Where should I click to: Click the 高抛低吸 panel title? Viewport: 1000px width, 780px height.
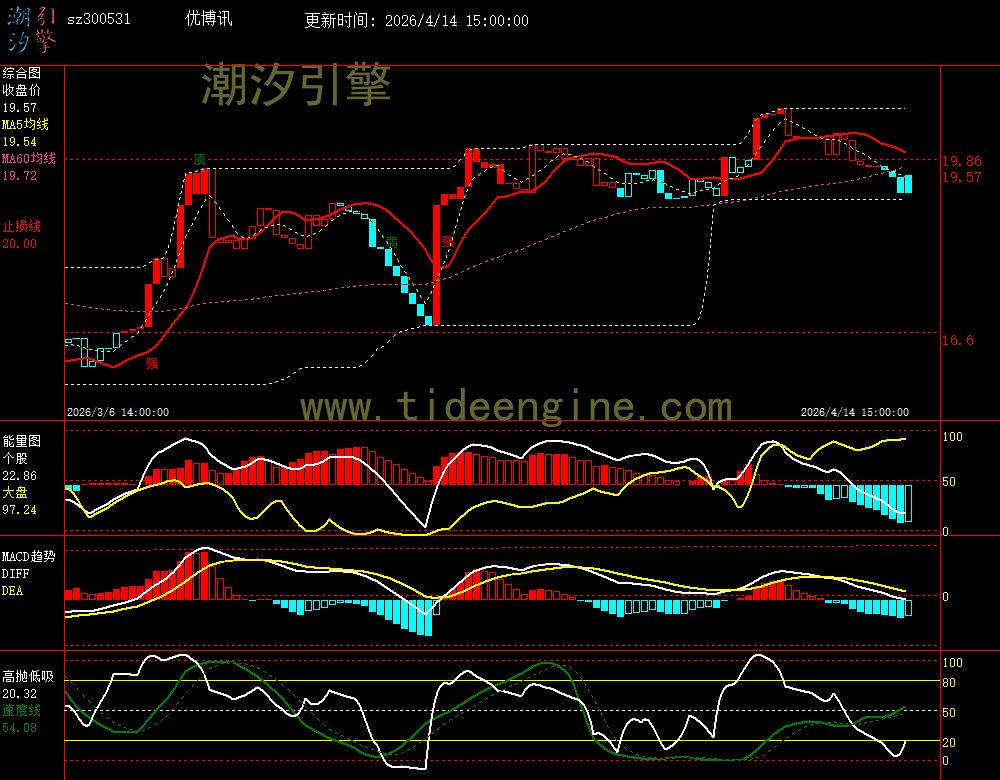(27, 677)
